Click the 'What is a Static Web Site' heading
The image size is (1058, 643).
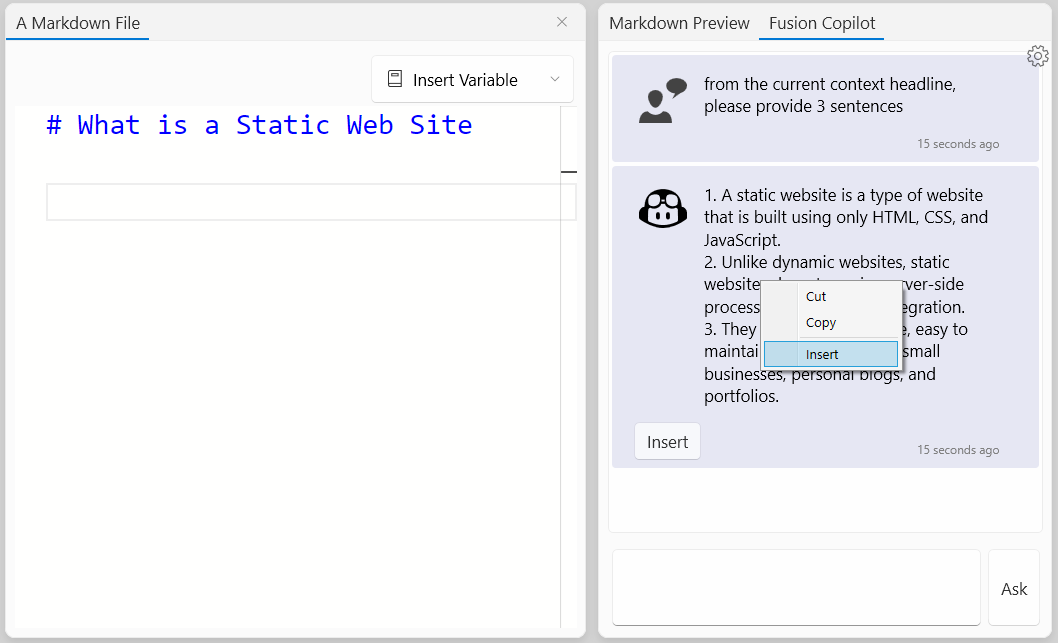click(259, 125)
